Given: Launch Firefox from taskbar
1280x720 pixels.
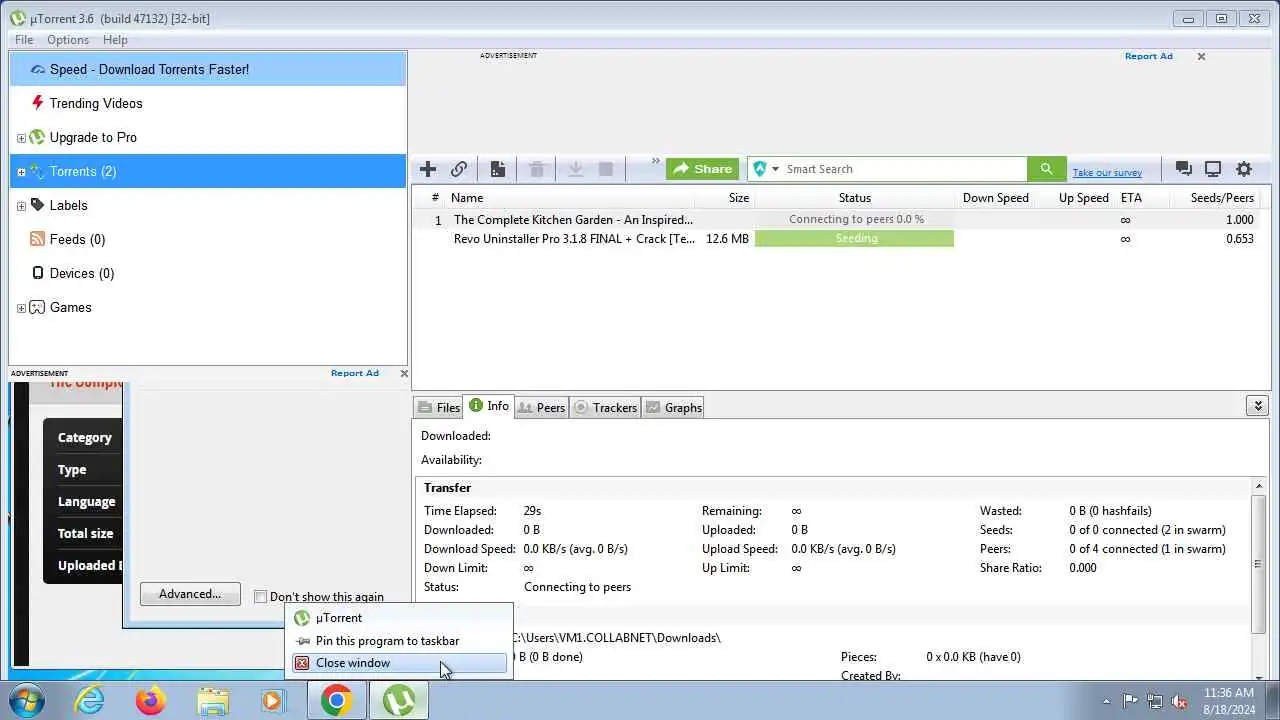Looking at the screenshot, I should [x=151, y=701].
